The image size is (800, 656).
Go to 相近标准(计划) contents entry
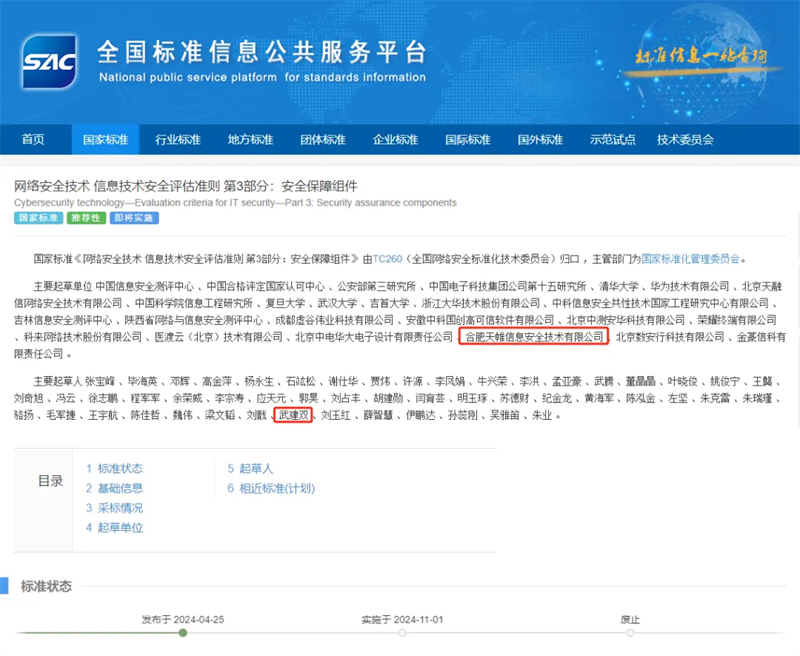pyautogui.click(x=270, y=488)
